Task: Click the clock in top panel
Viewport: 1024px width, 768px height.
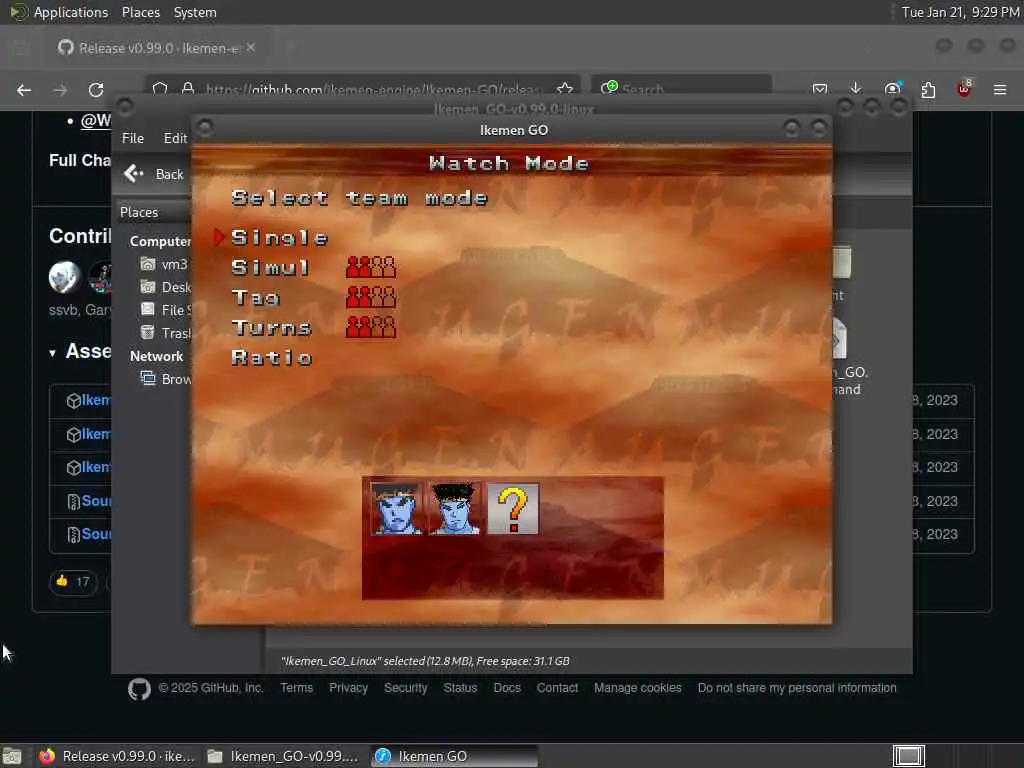Action: coord(961,12)
